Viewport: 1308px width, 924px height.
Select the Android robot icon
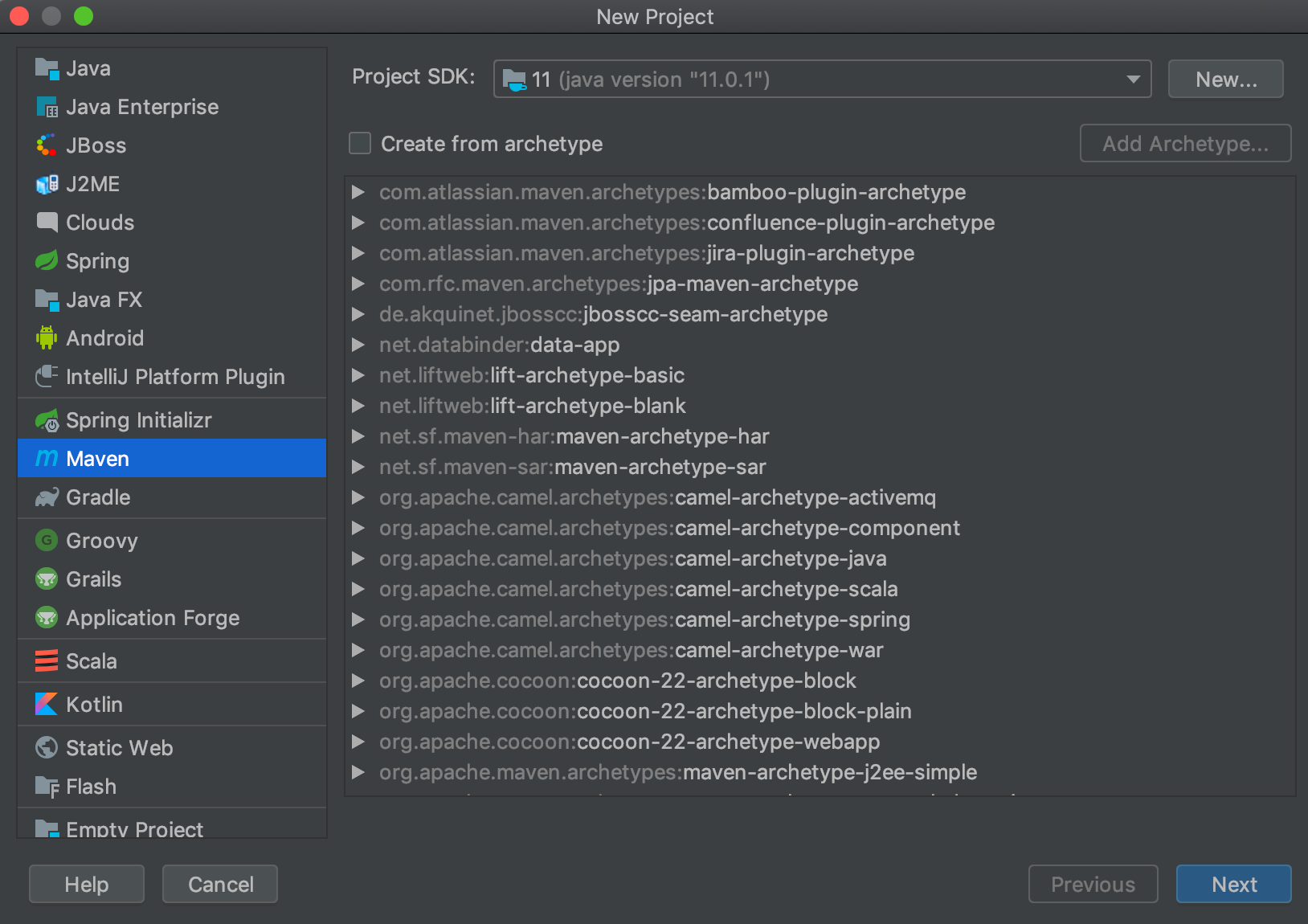point(47,337)
